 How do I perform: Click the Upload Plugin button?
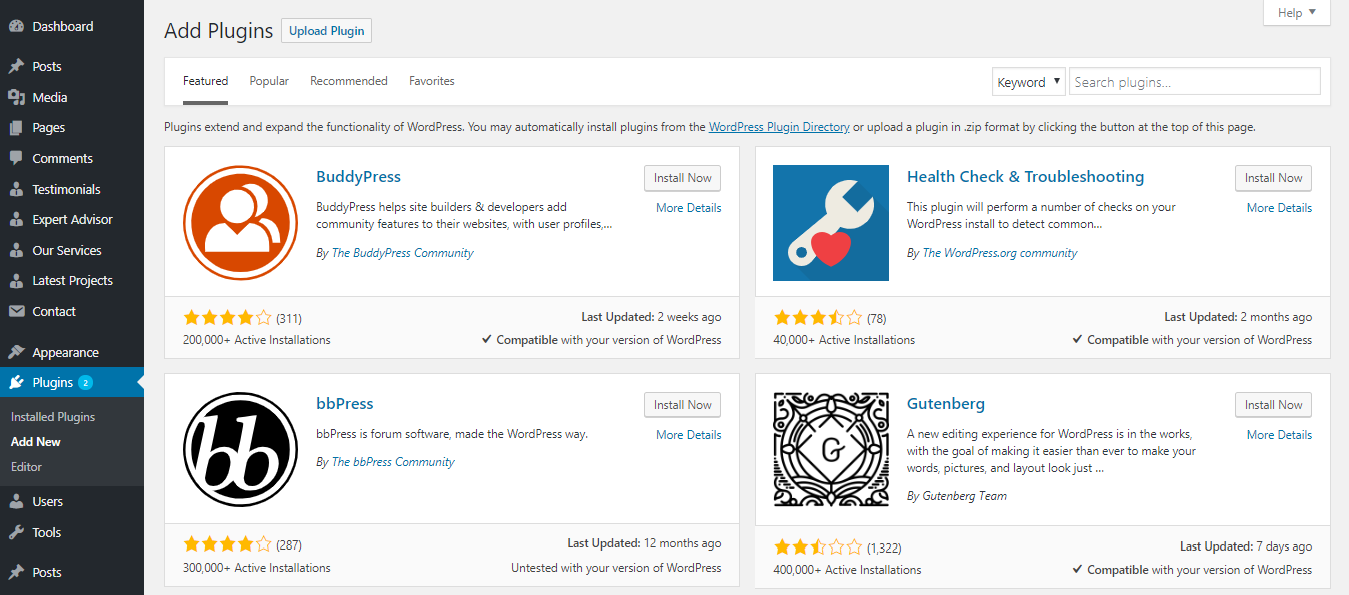pos(326,31)
